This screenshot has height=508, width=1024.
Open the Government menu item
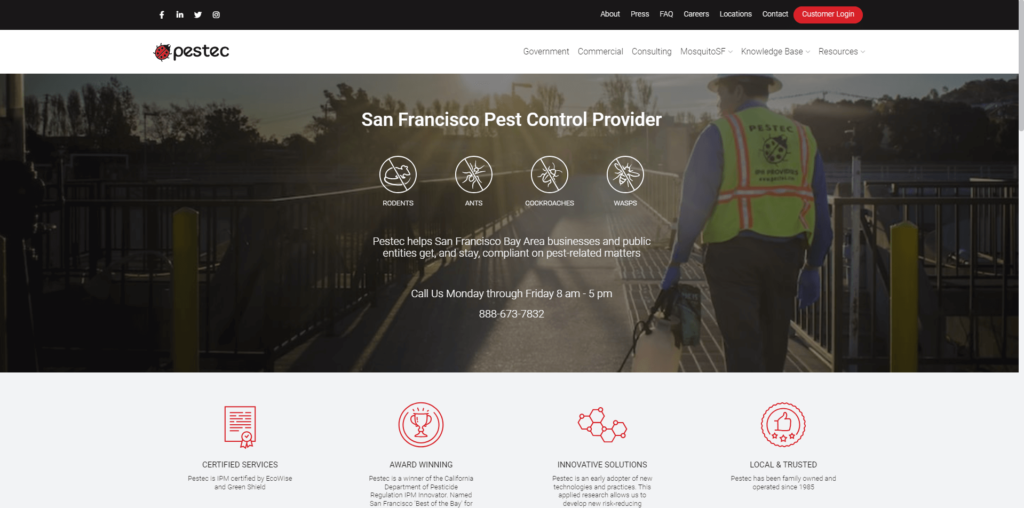546,52
